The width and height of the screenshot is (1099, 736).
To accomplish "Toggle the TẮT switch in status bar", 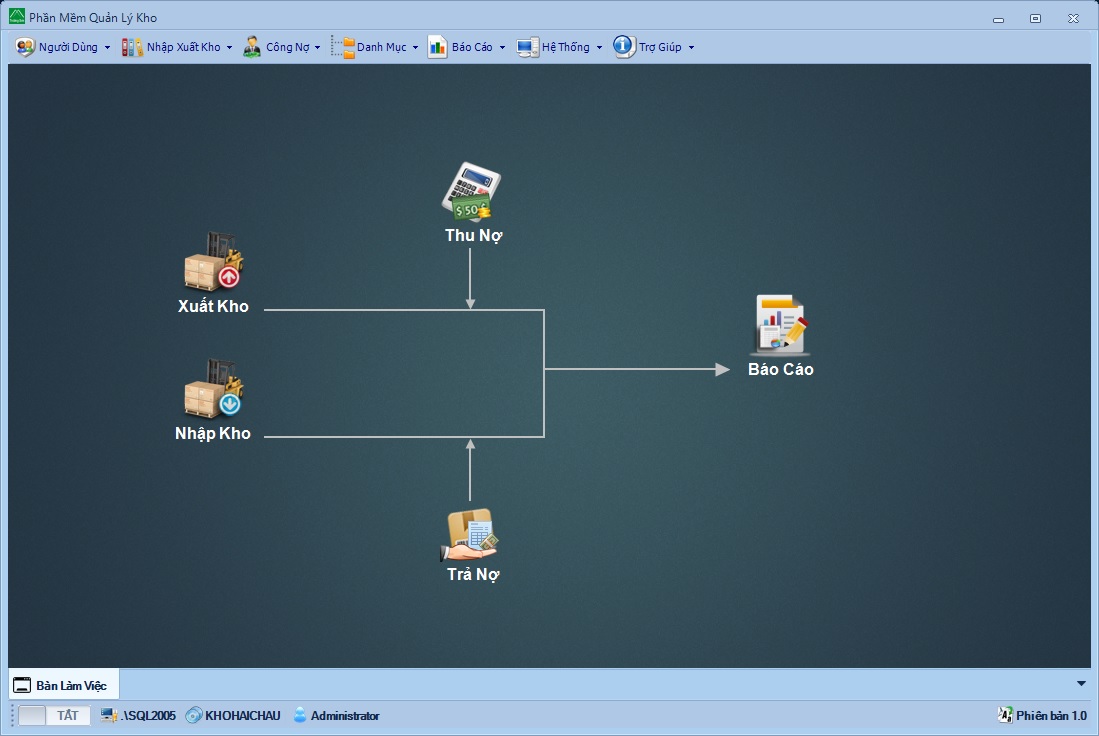I will [x=55, y=716].
